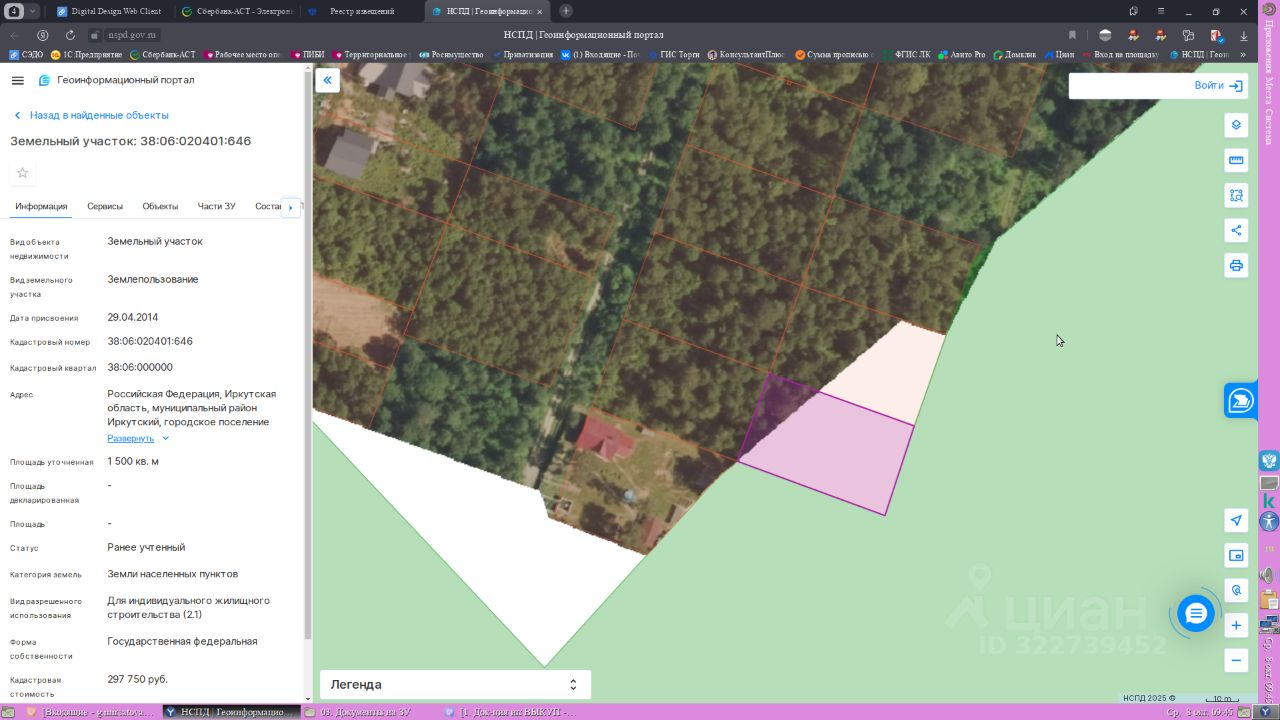Open the blue chat bubble button

pyautogui.click(x=1196, y=613)
